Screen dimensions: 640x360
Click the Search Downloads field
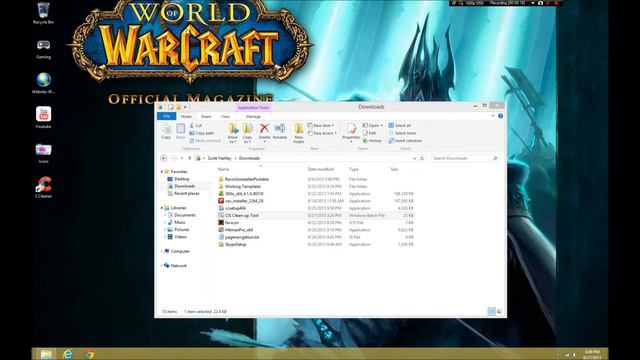coord(465,158)
